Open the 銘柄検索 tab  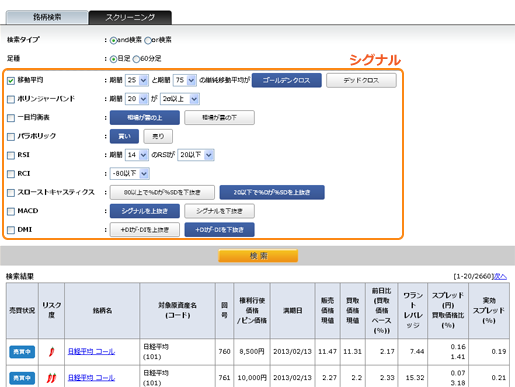point(47,17)
